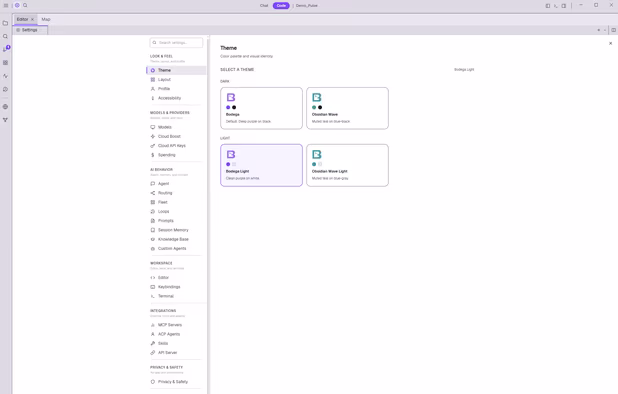
Task: Switch to Chat mode
Action: click(x=264, y=6)
